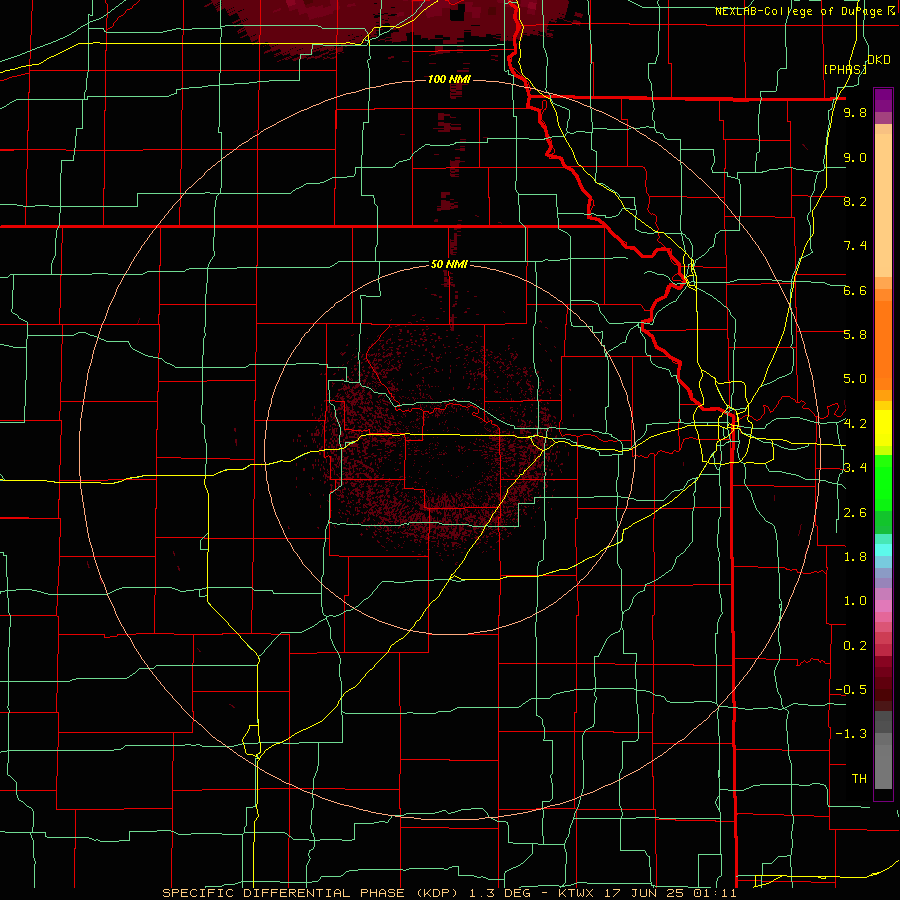Click the NEXLAB-College of DuPage label
Screen dimensions: 900x900
click(801, 11)
